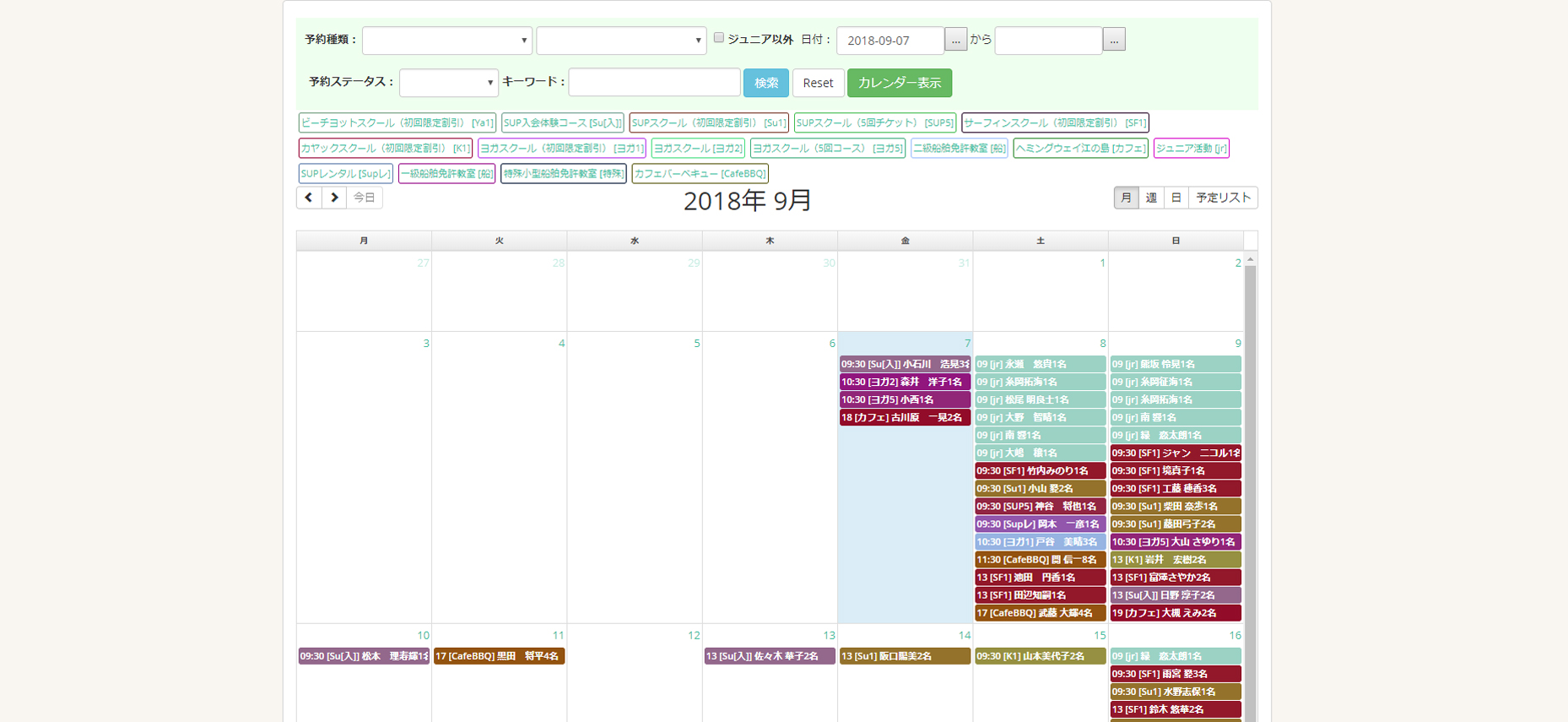Select ジュニア活動 [jr] category tag
This screenshot has height=722, width=1568.
pos(1192,149)
